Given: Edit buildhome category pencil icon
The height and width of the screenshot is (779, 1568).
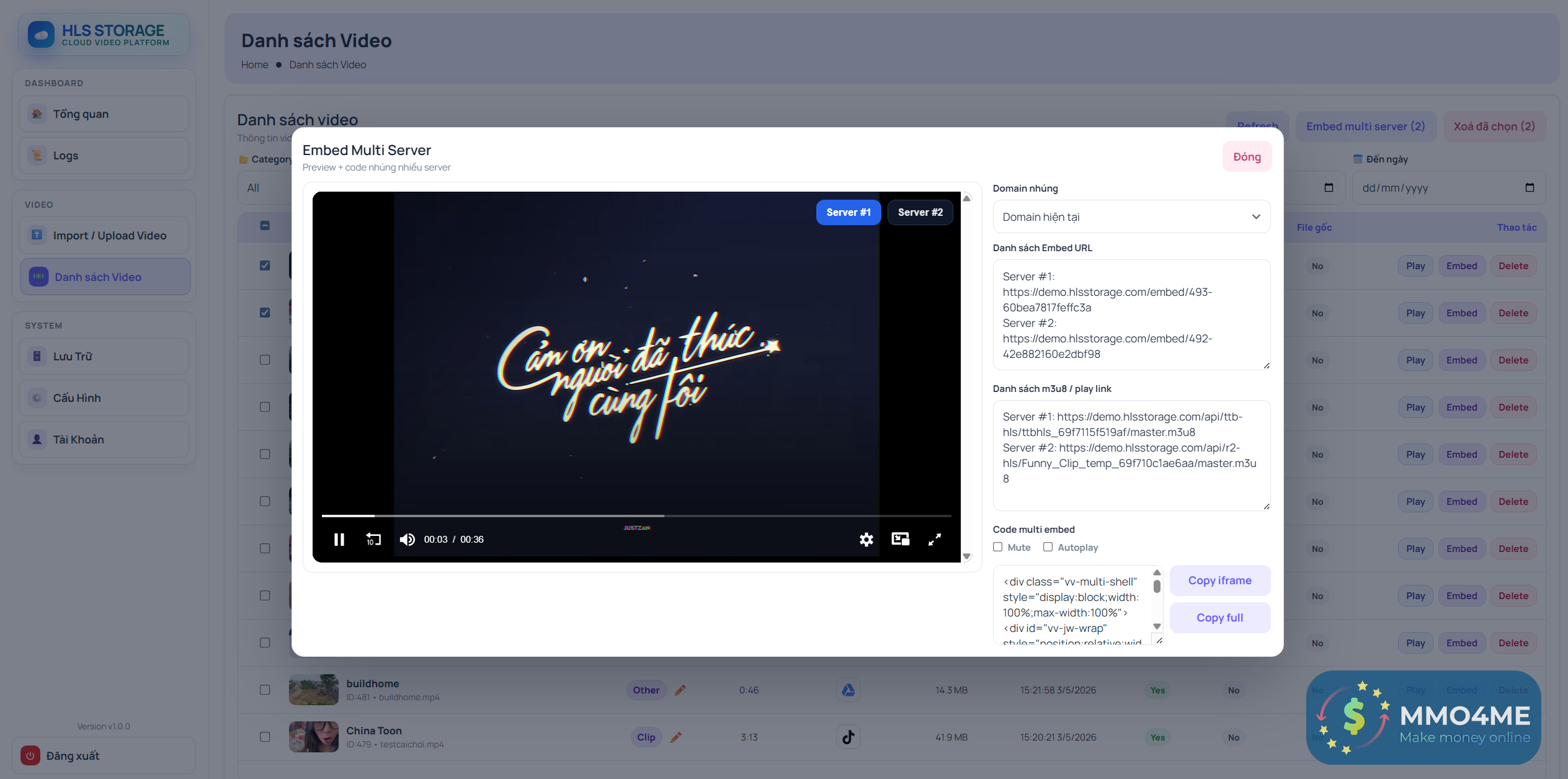Looking at the screenshot, I should (680, 690).
